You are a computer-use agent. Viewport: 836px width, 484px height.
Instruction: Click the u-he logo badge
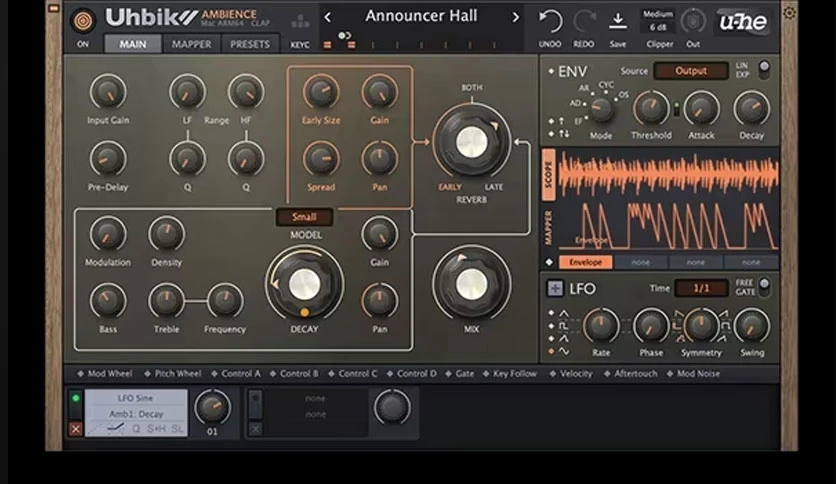[x=743, y=21]
